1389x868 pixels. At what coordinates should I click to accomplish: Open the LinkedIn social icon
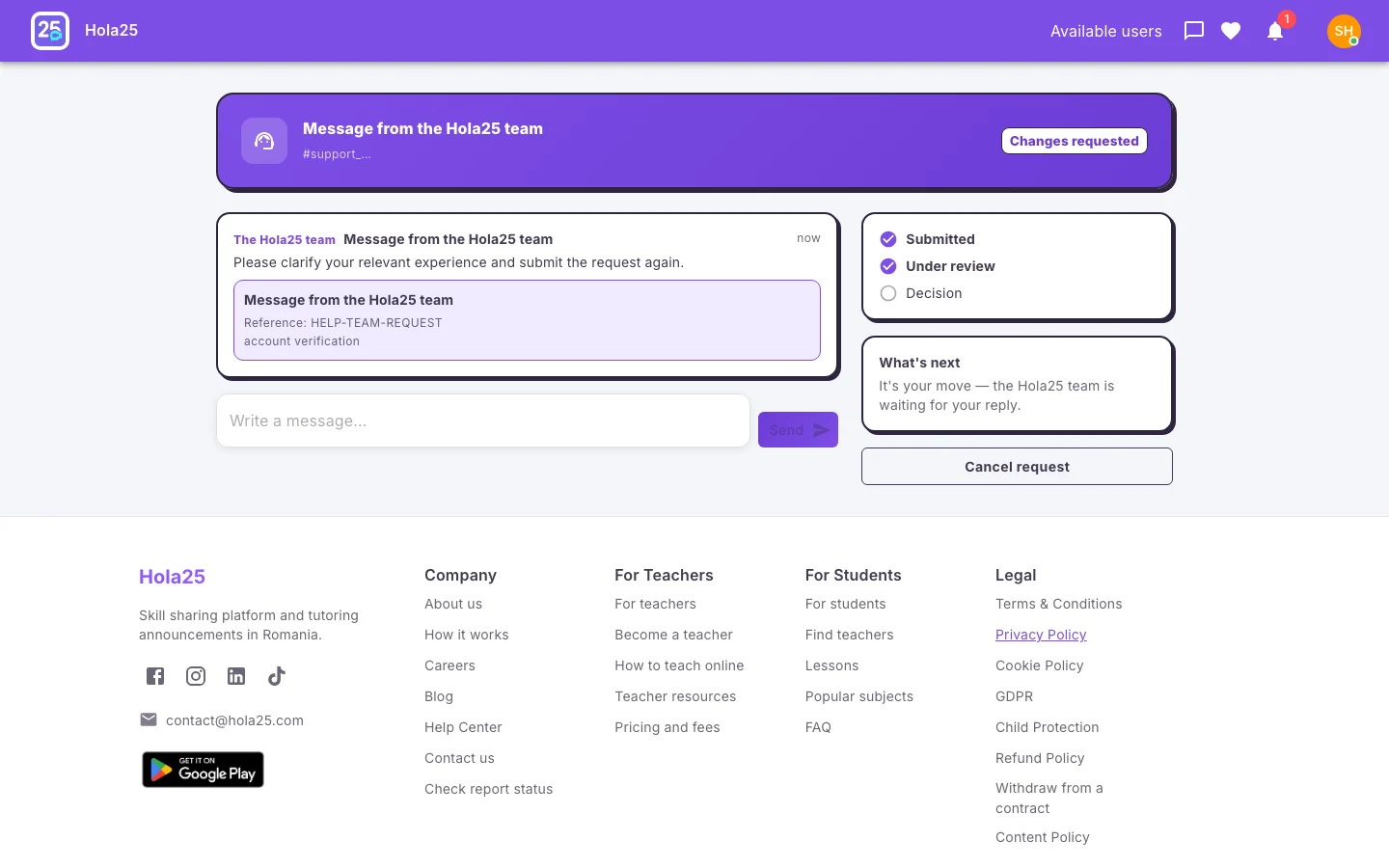coord(236,676)
